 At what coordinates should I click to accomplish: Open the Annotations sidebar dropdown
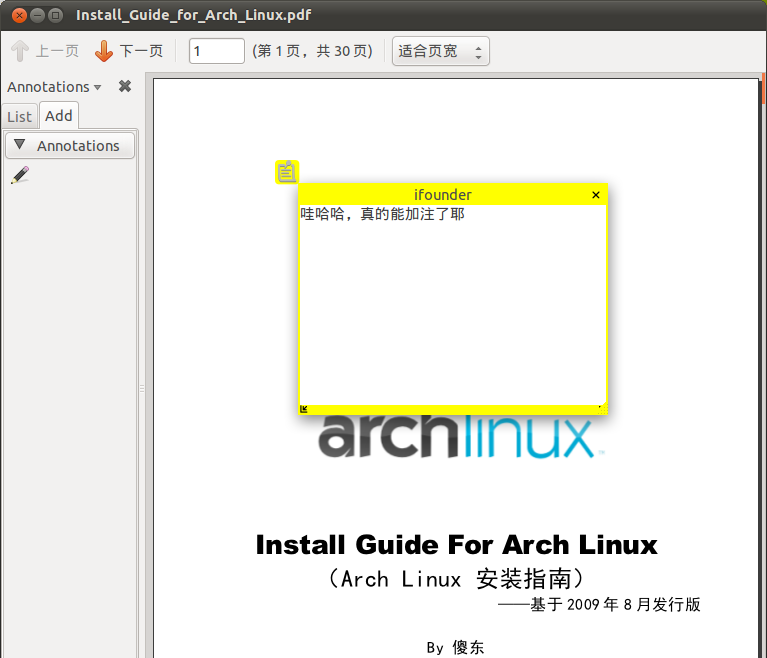tap(54, 87)
